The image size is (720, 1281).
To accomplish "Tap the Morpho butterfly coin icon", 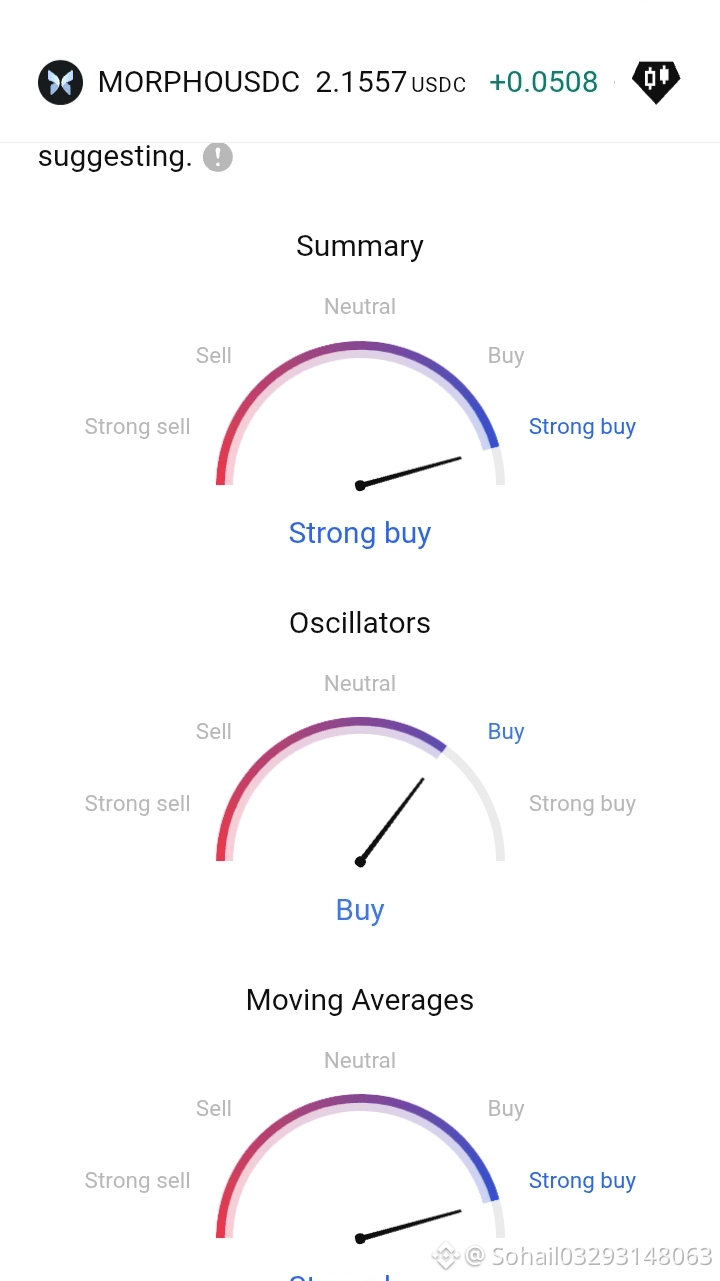I will tap(60, 82).
